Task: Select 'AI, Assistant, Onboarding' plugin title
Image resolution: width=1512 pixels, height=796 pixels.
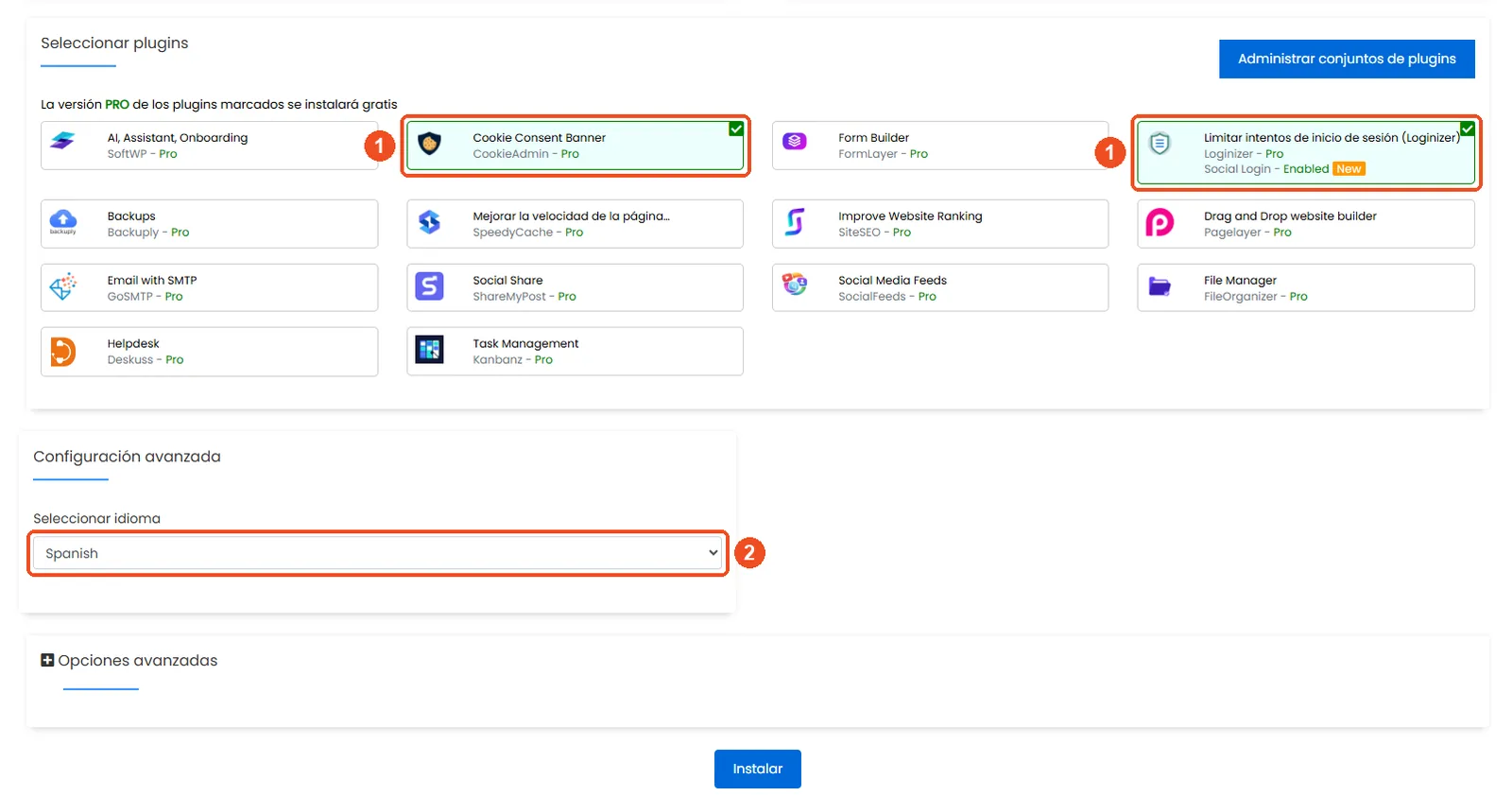Action: coord(178,138)
